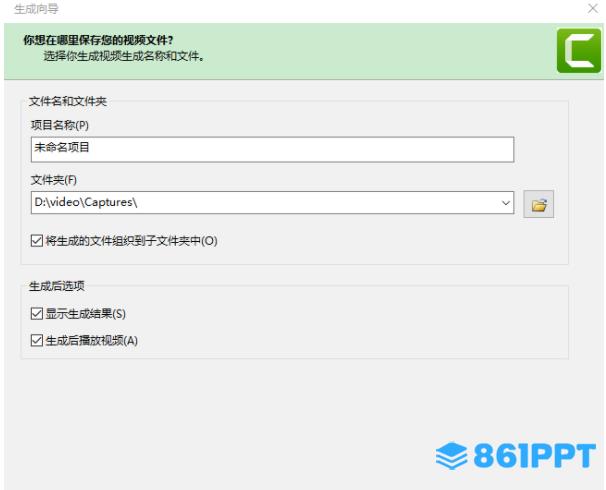The height and width of the screenshot is (490, 606).
Task: Click the 文件夹(F) label
Action: [54, 180]
